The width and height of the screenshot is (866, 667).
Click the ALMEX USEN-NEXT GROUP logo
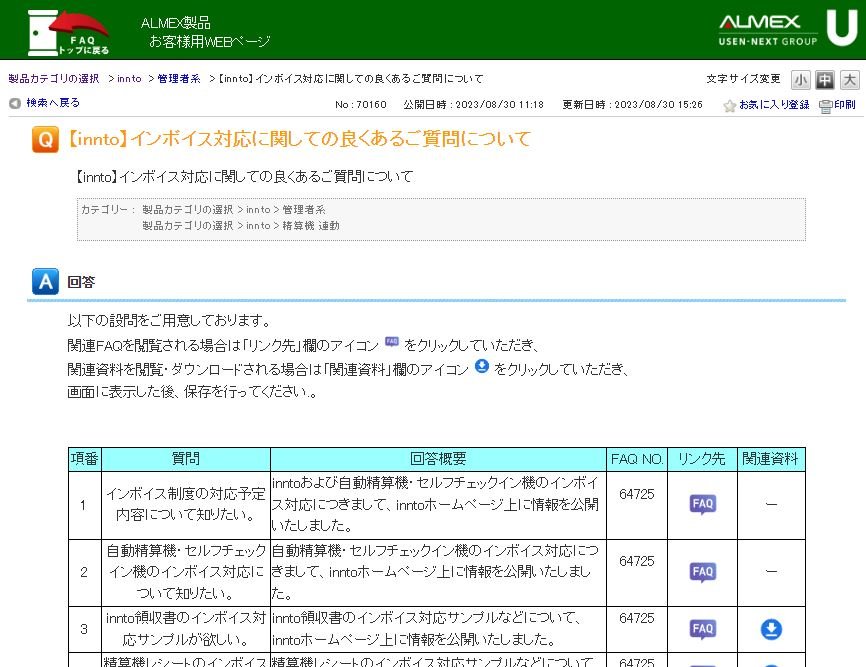coord(787,29)
